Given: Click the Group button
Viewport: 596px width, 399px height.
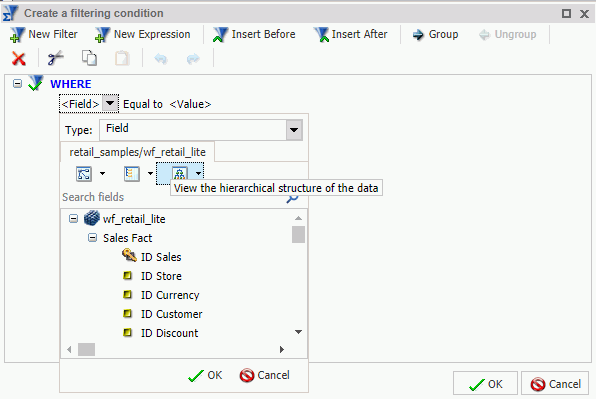Looking at the screenshot, I should (435, 35).
